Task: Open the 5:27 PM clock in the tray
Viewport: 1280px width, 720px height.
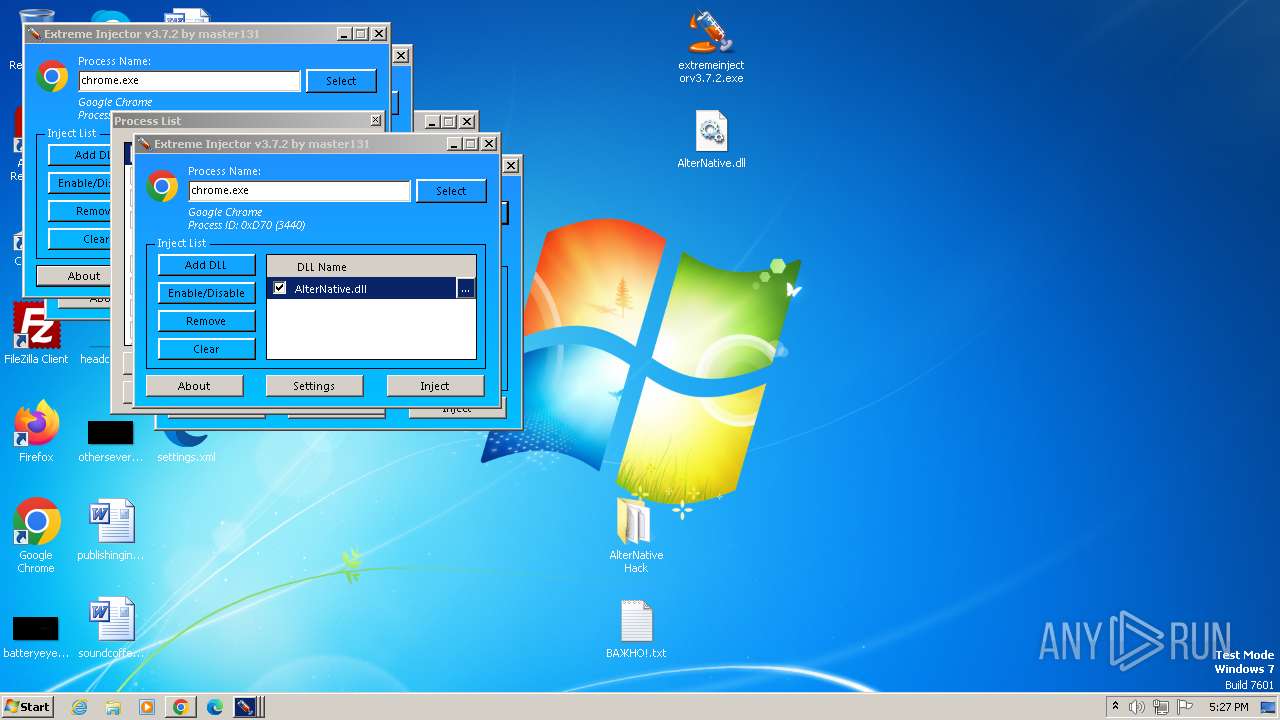Action: pyautogui.click(x=1228, y=707)
